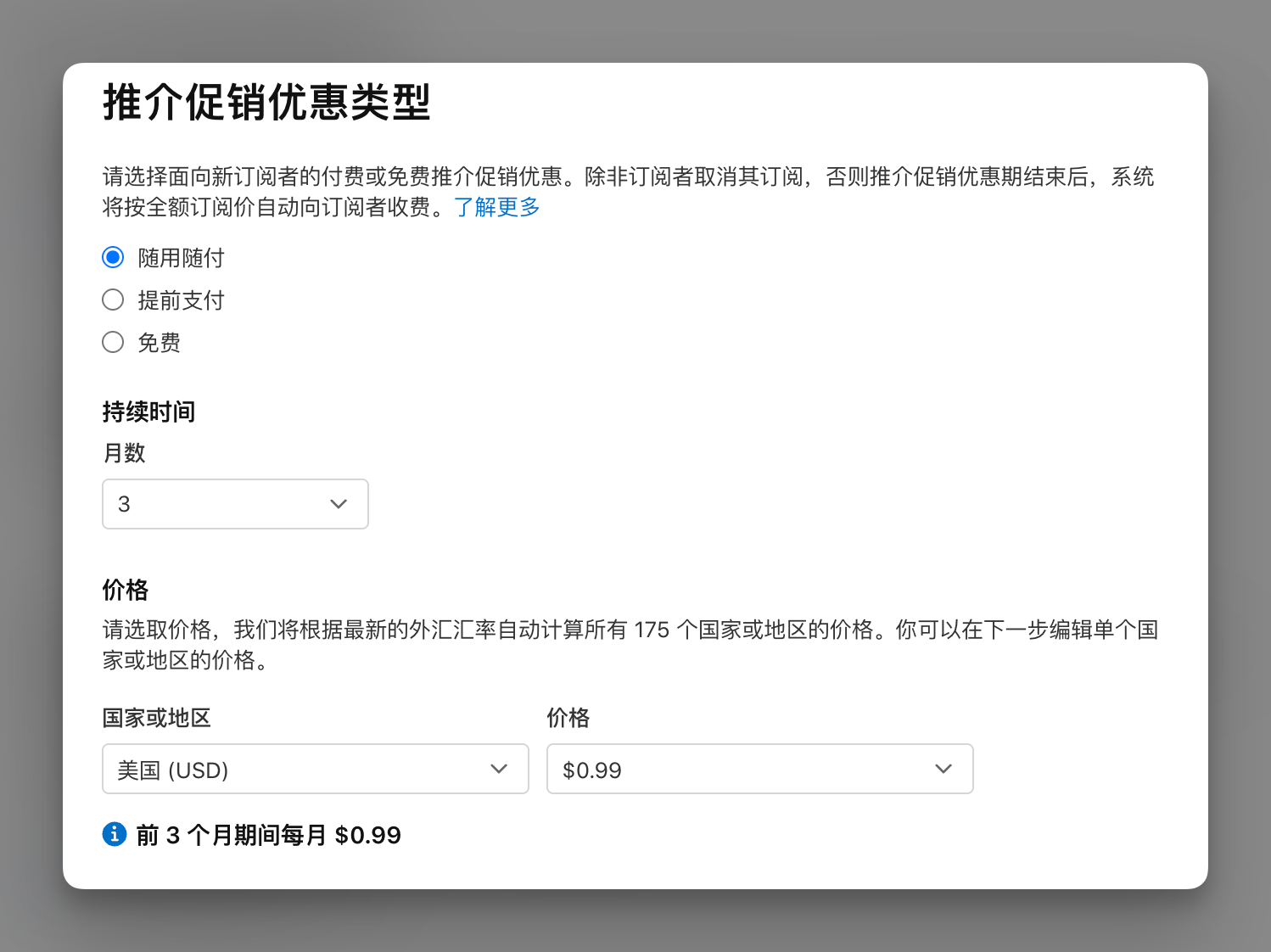Click the 价格 label above the $0.99 dropdown
Screen dimensions: 1271x952
point(568,718)
